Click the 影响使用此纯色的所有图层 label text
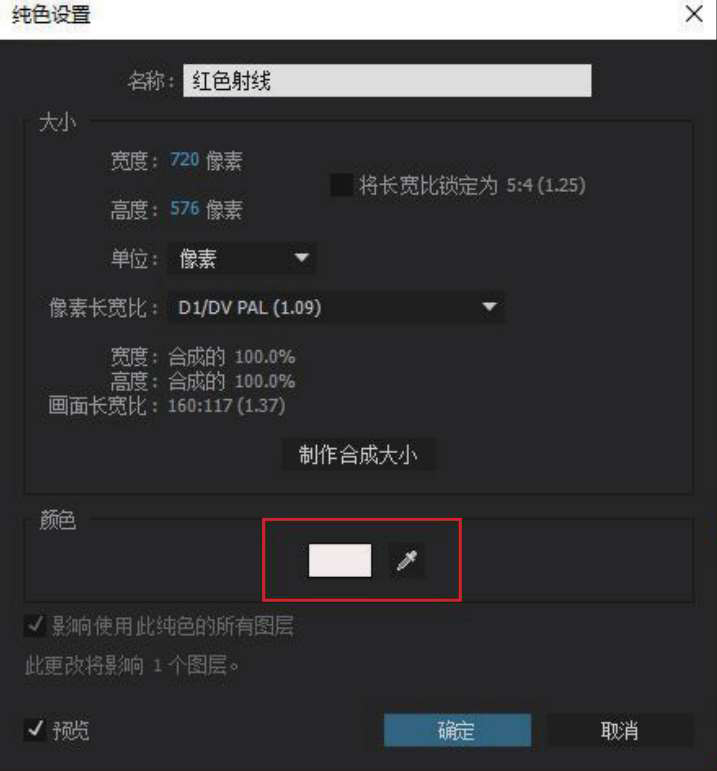Image resolution: width=717 pixels, height=771 pixels. click(x=173, y=626)
